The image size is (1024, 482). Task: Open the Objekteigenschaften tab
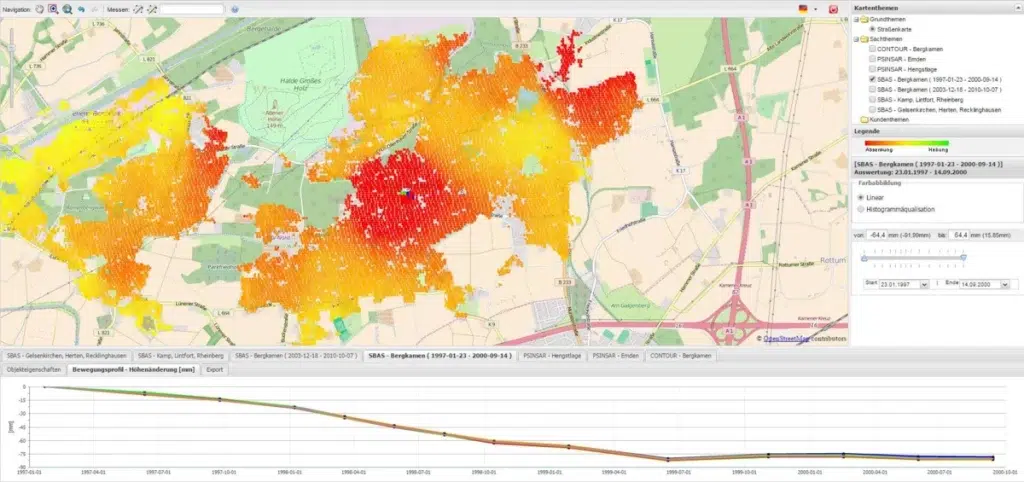tap(31, 369)
